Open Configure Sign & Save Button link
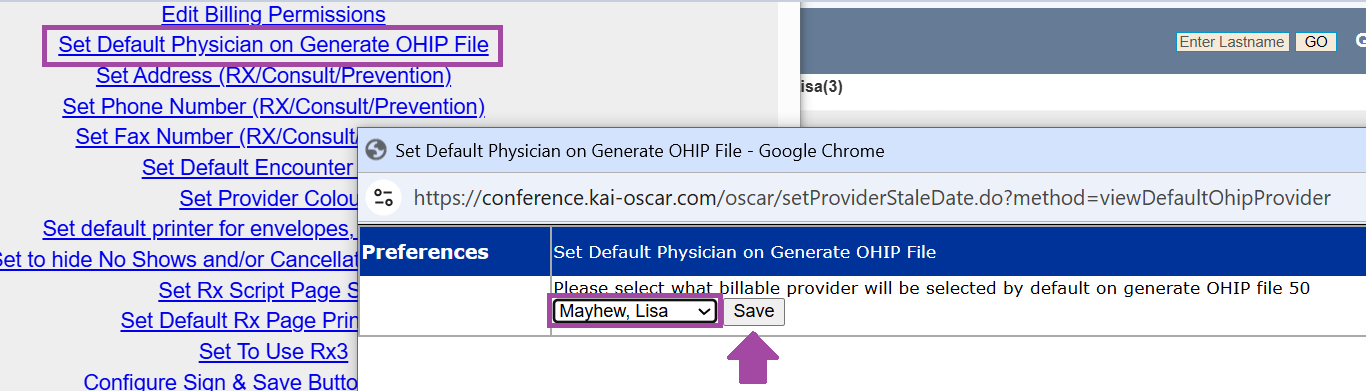Image resolution: width=1366 pixels, height=391 pixels. click(220, 382)
